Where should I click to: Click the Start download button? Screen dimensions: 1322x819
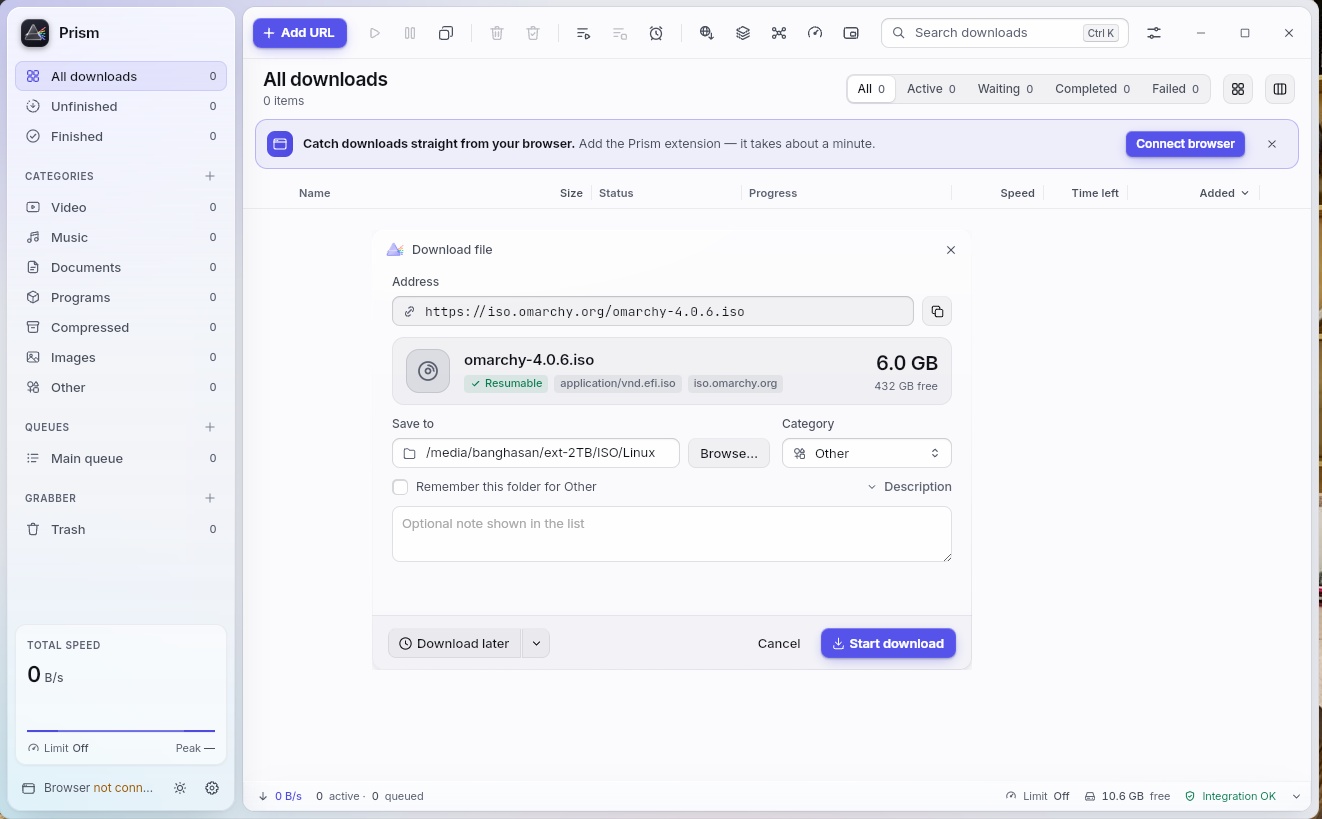pyautogui.click(x=888, y=644)
